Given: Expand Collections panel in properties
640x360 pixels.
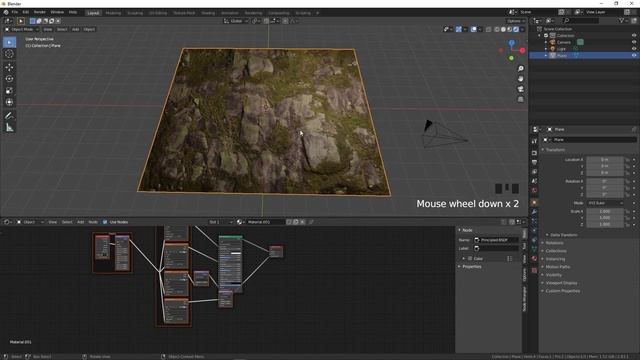Looking at the screenshot, I should click(556, 251).
